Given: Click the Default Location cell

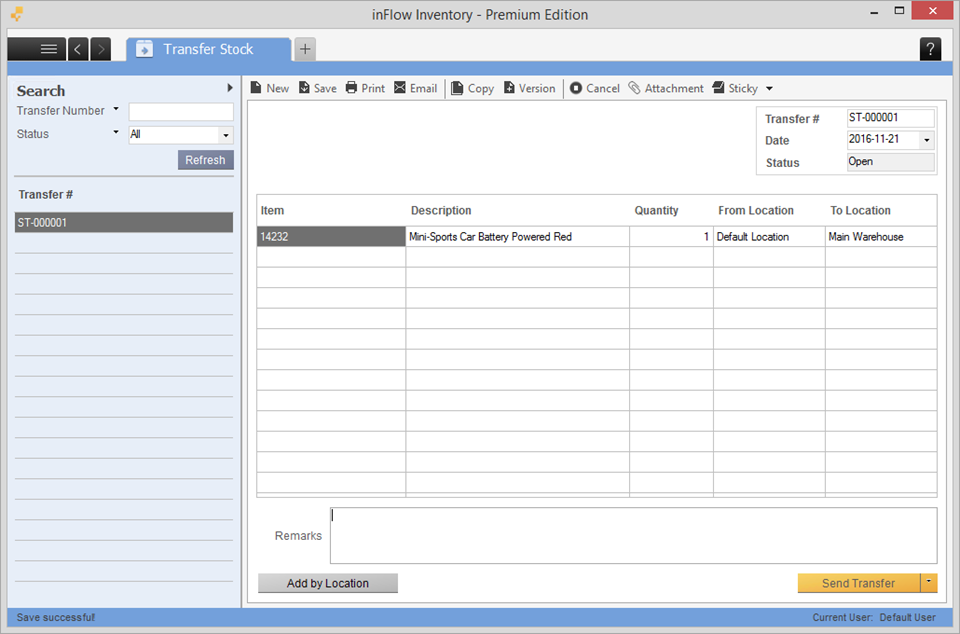Looking at the screenshot, I should click(x=770, y=237).
